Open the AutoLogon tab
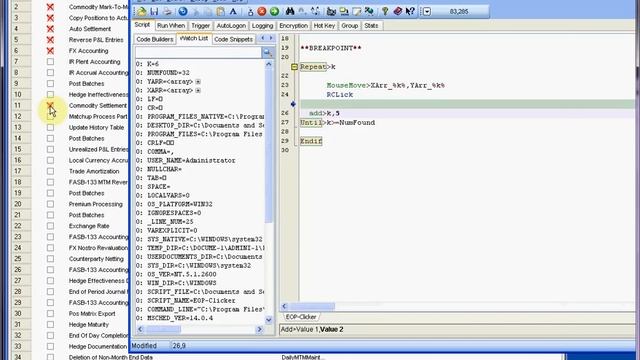This screenshot has width=640, height=360. click(231, 25)
